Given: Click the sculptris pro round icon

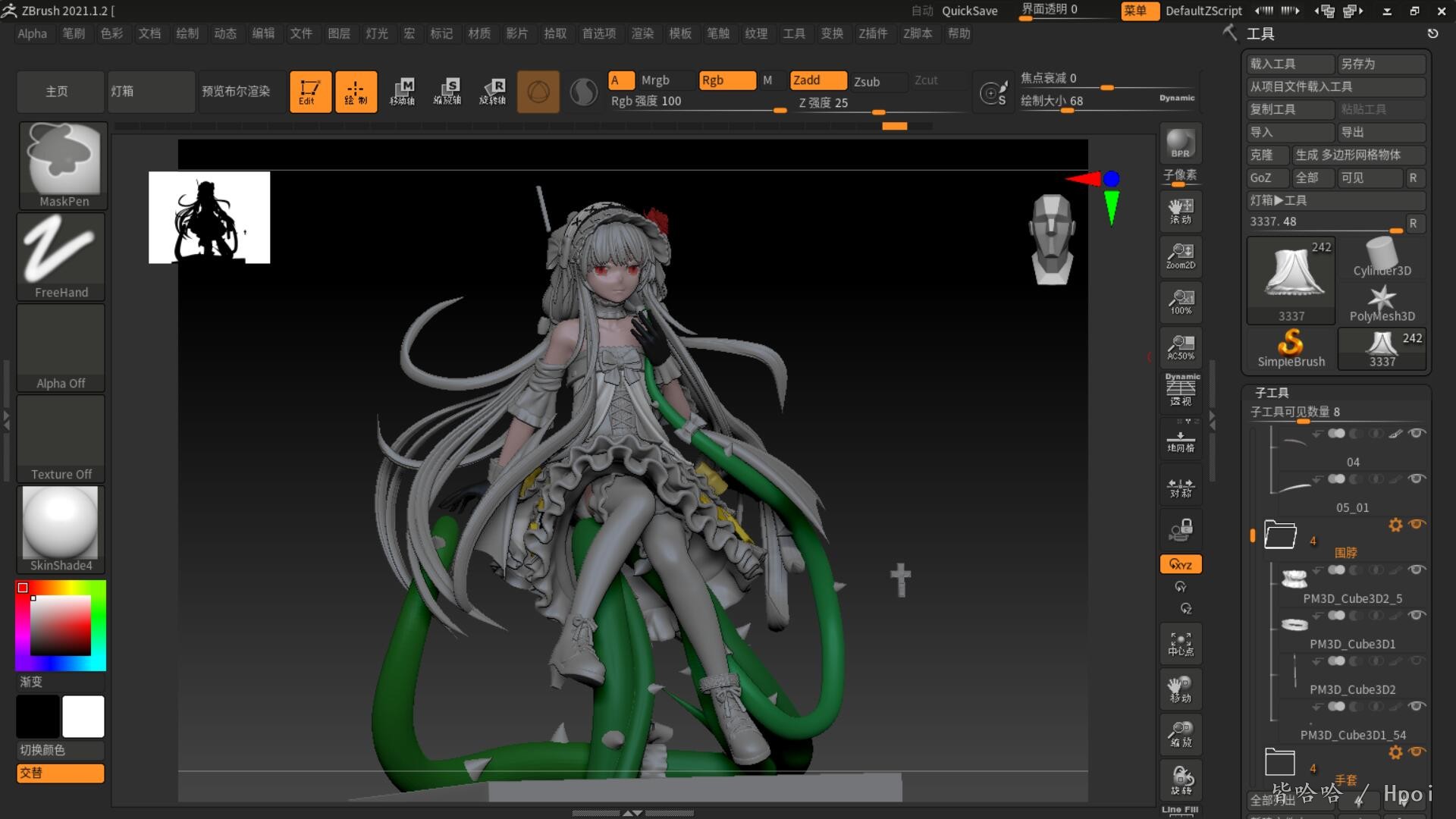Looking at the screenshot, I should (x=583, y=92).
